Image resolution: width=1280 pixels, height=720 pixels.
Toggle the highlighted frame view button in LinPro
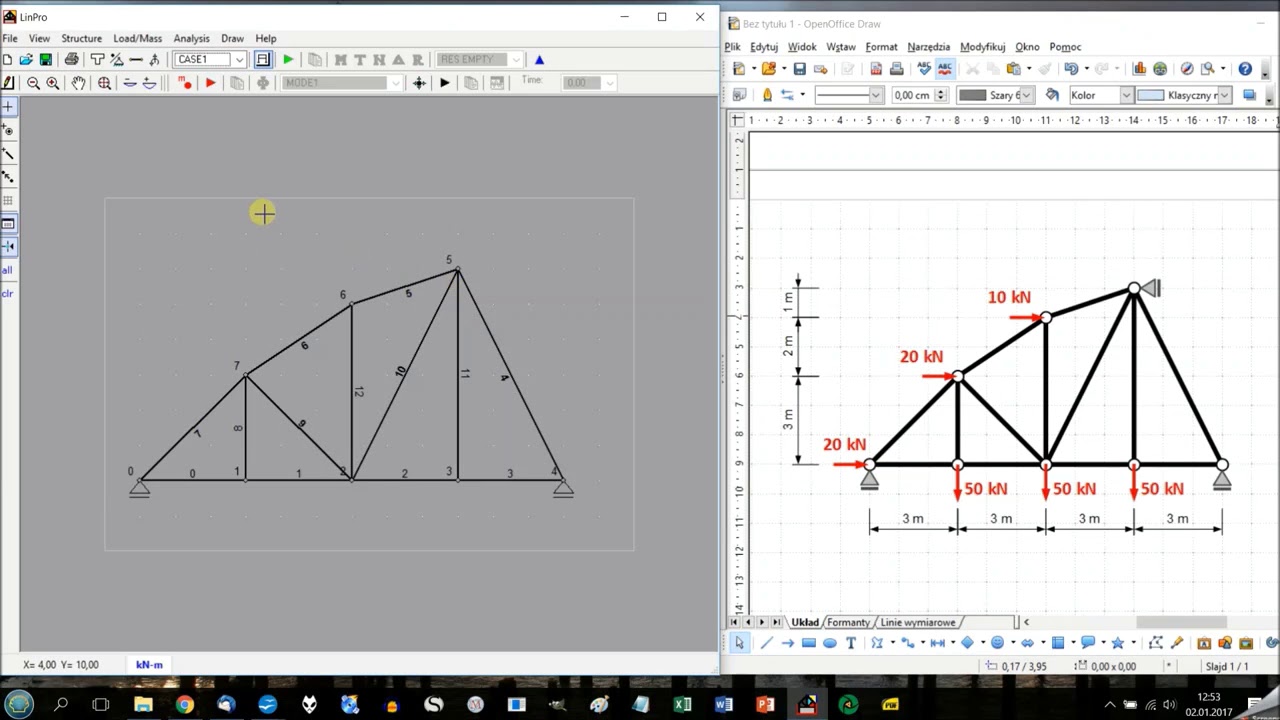(x=262, y=60)
